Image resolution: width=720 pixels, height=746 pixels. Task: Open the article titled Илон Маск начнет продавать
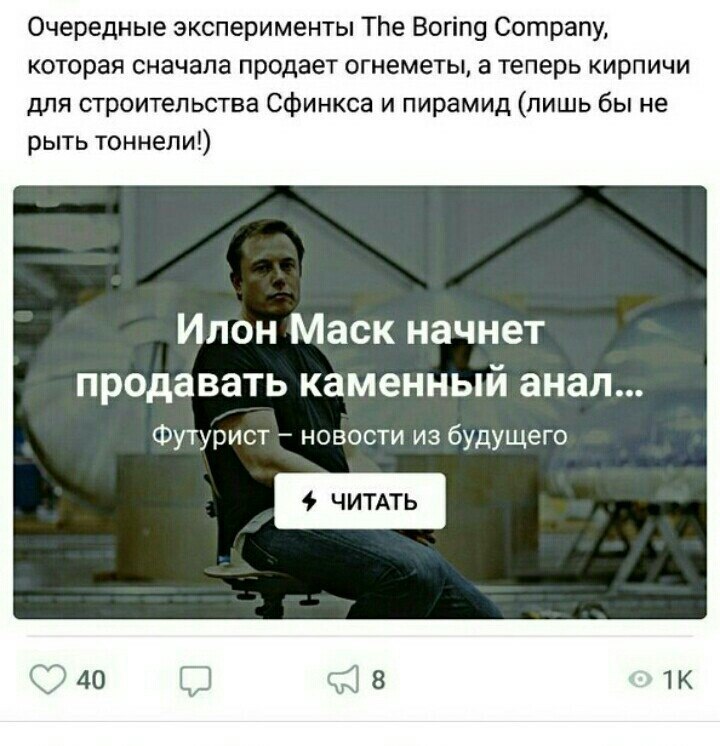(x=360, y=356)
